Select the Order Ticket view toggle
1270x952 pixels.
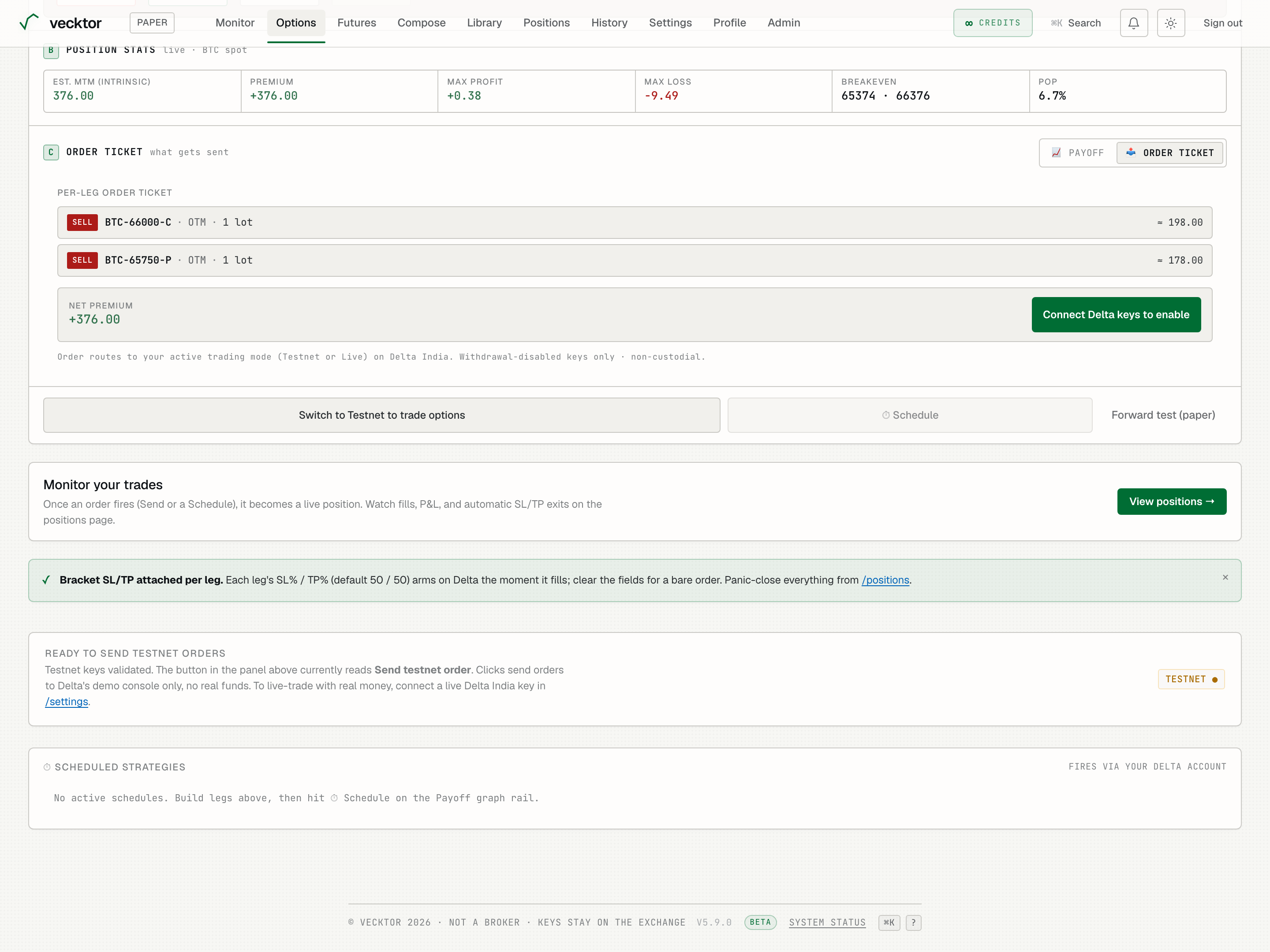(x=1169, y=152)
